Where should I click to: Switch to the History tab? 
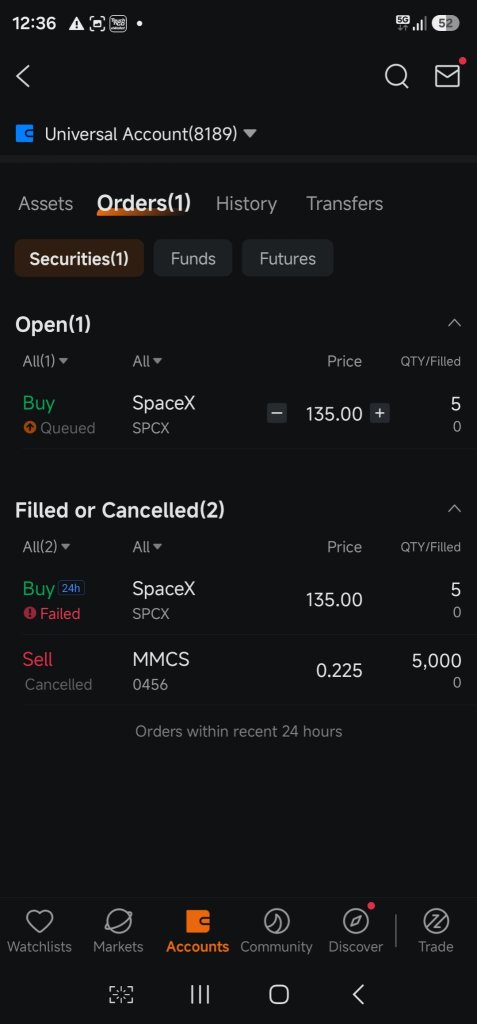(x=246, y=204)
